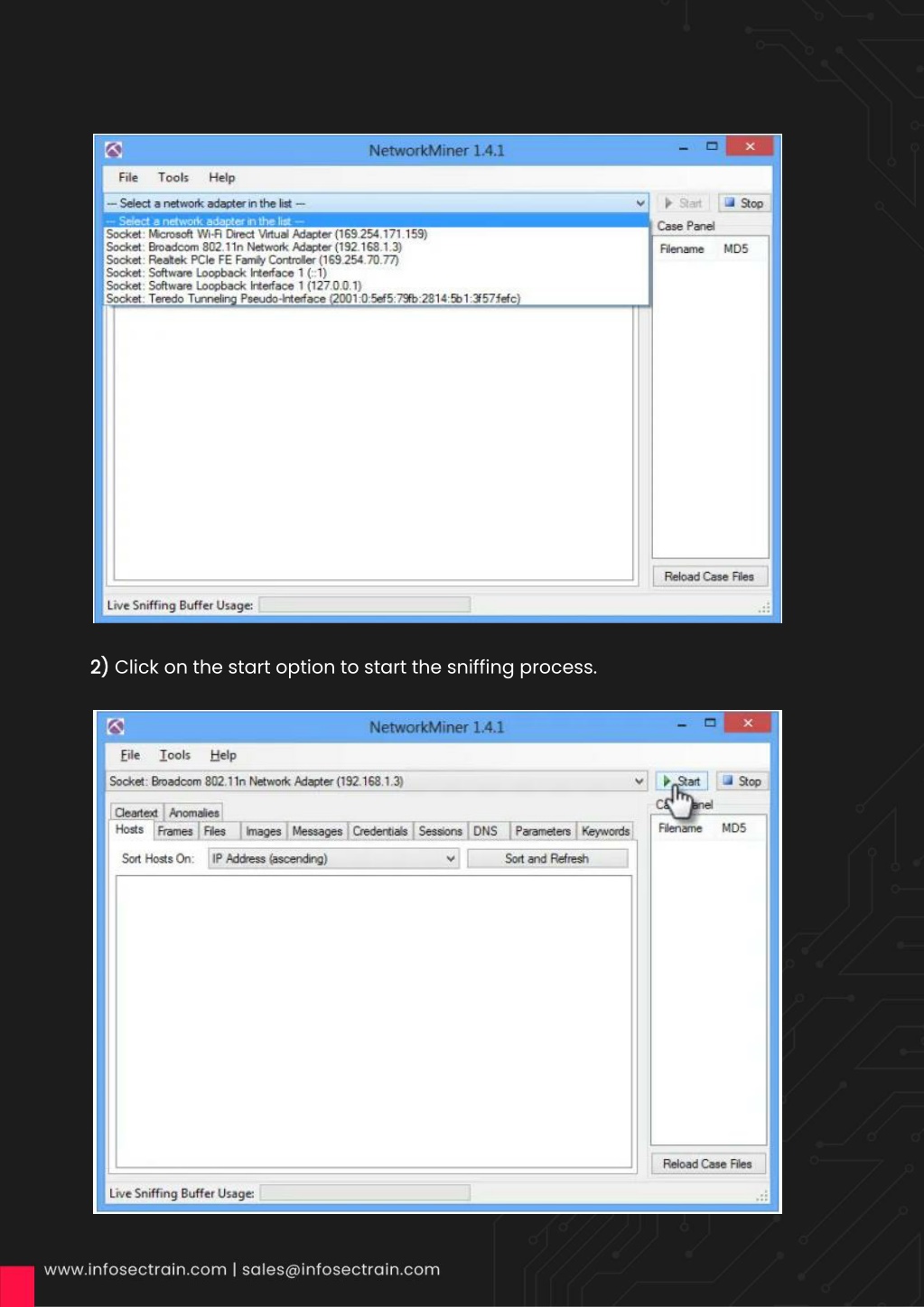This screenshot has height=1307, width=924.
Task: Click the "Sort Hosts On:" label
Action: click(x=158, y=858)
